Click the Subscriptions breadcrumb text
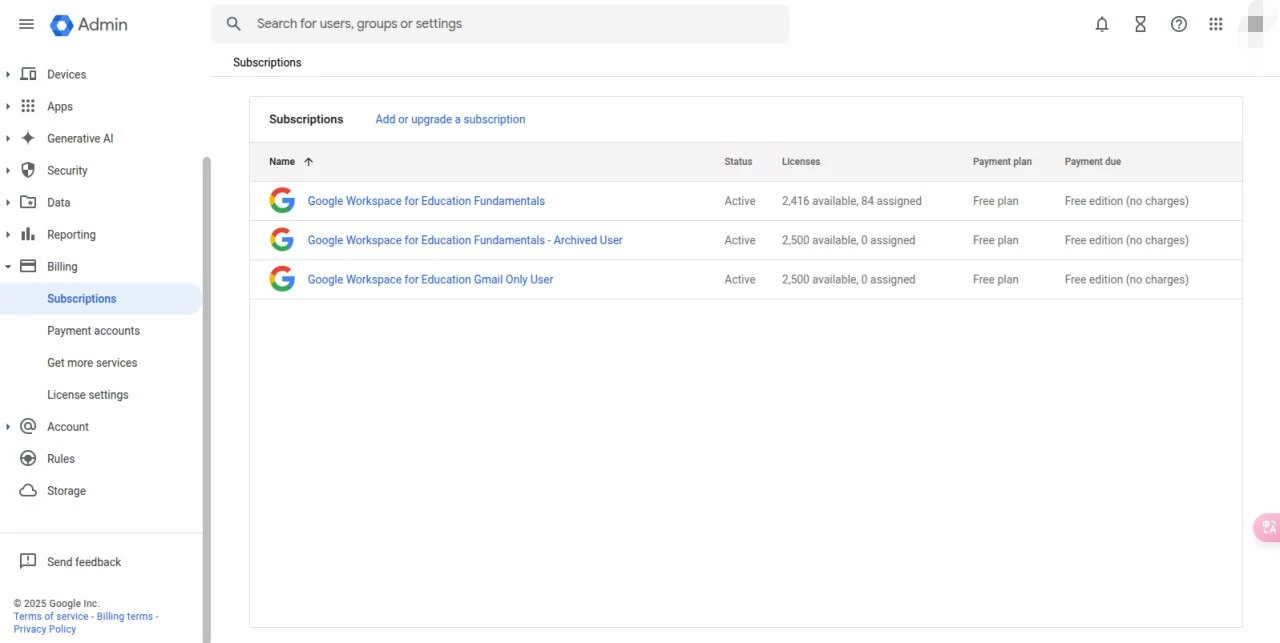Image resolution: width=1280 pixels, height=643 pixels. [x=267, y=62]
